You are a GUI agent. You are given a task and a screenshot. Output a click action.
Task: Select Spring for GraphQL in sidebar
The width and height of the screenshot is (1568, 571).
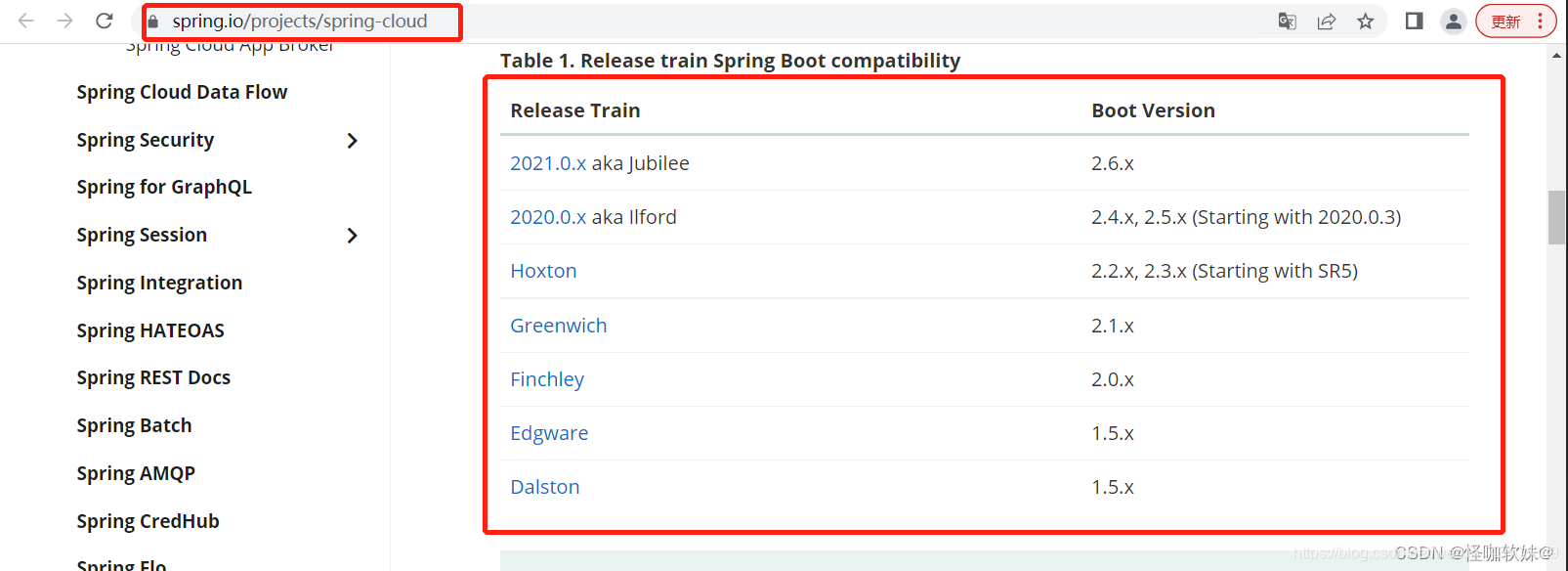pos(164,187)
